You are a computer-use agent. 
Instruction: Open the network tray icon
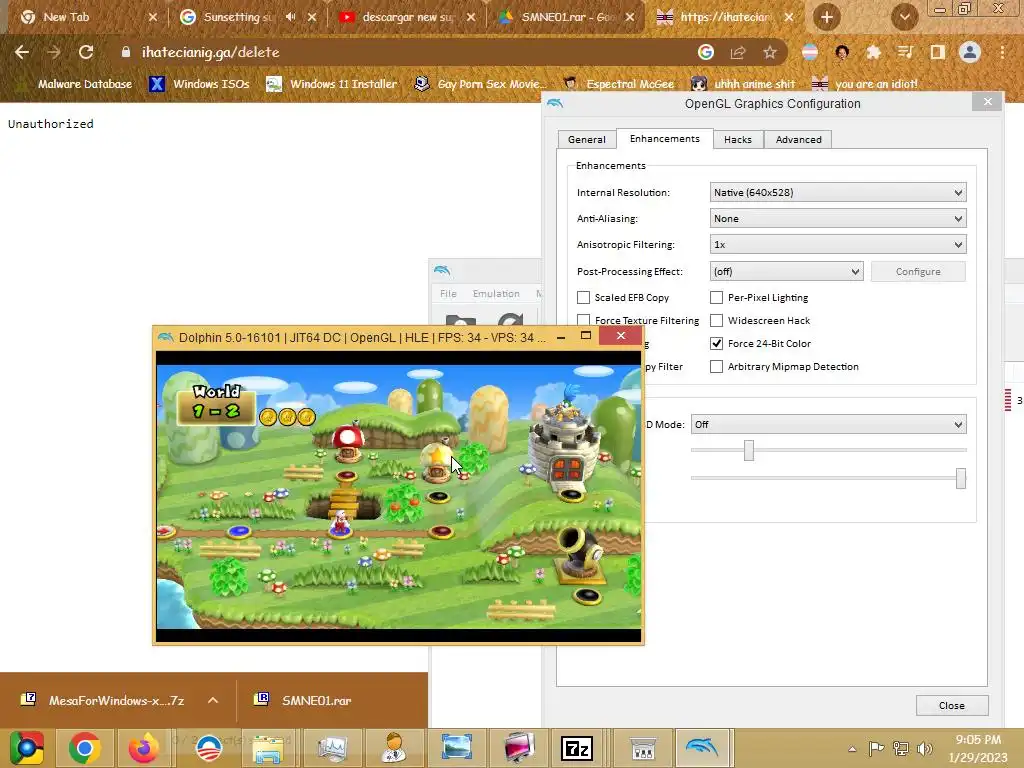click(901, 748)
